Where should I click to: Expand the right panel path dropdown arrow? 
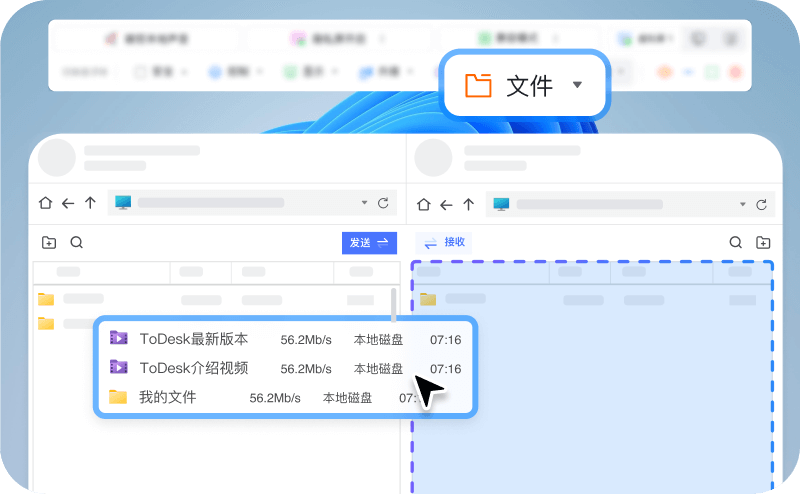742,204
